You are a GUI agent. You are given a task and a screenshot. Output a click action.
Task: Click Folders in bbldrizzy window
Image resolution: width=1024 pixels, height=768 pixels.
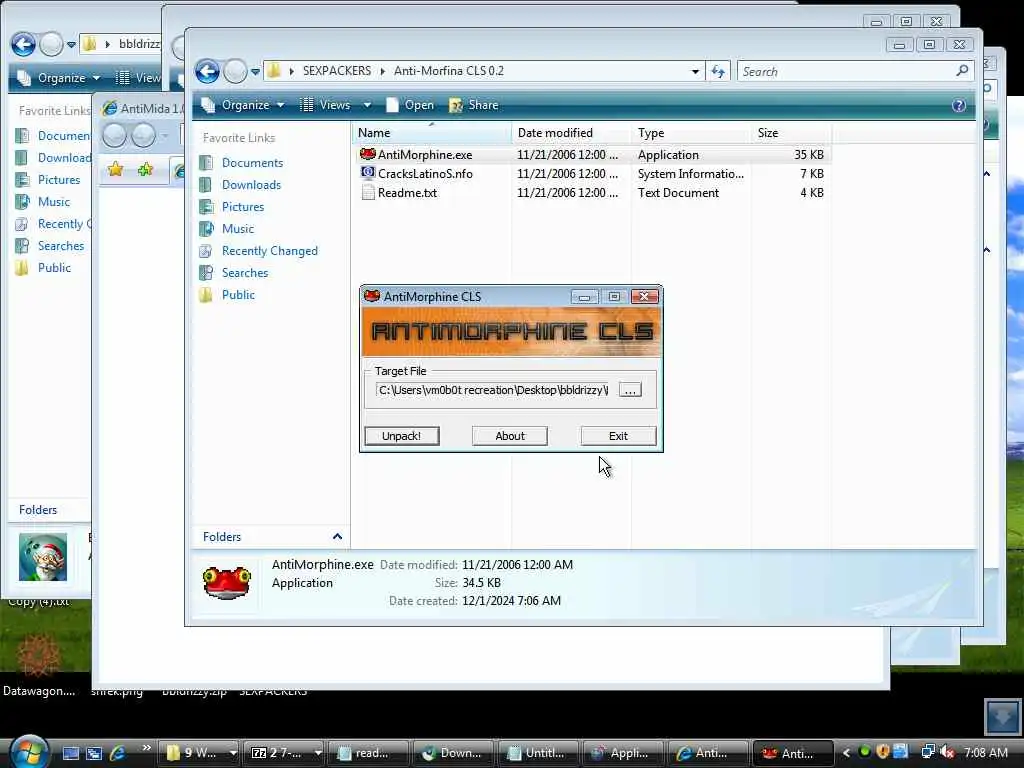click(x=37, y=509)
